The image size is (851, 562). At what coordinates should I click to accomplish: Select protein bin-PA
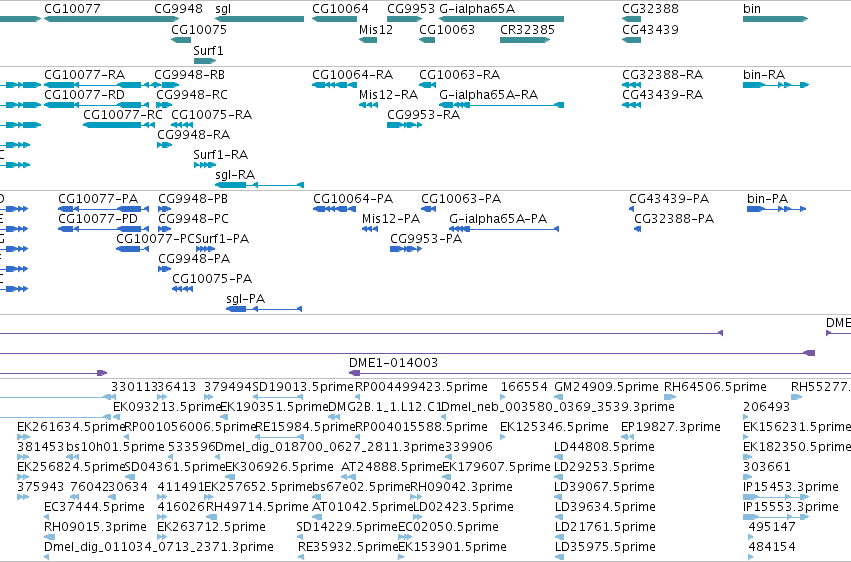[x=776, y=209]
